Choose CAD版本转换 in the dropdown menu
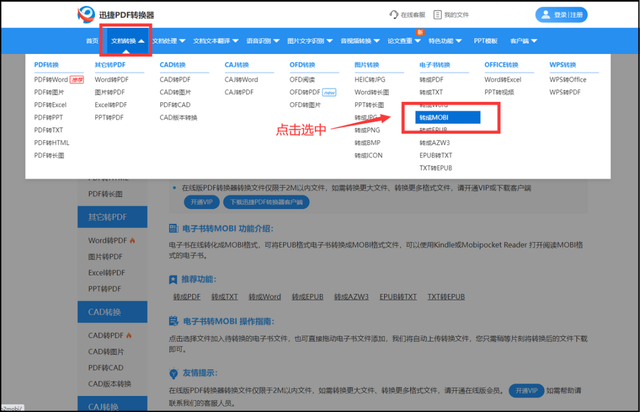This screenshot has height=412, width=640. [178, 118]
